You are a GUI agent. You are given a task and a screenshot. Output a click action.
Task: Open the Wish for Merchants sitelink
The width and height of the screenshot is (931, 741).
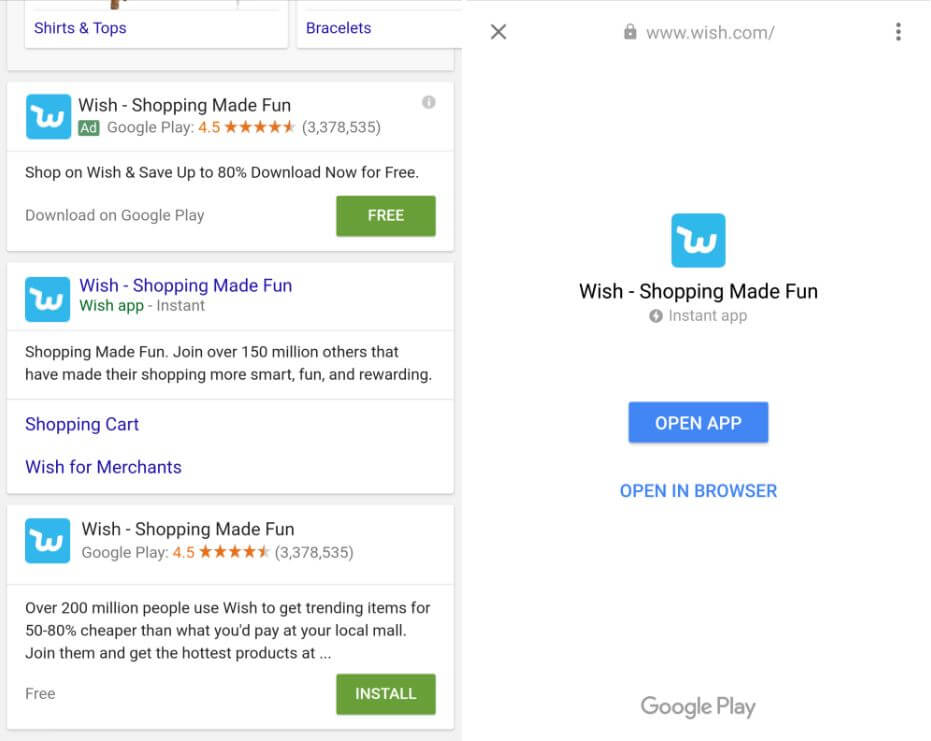point(103,467)
